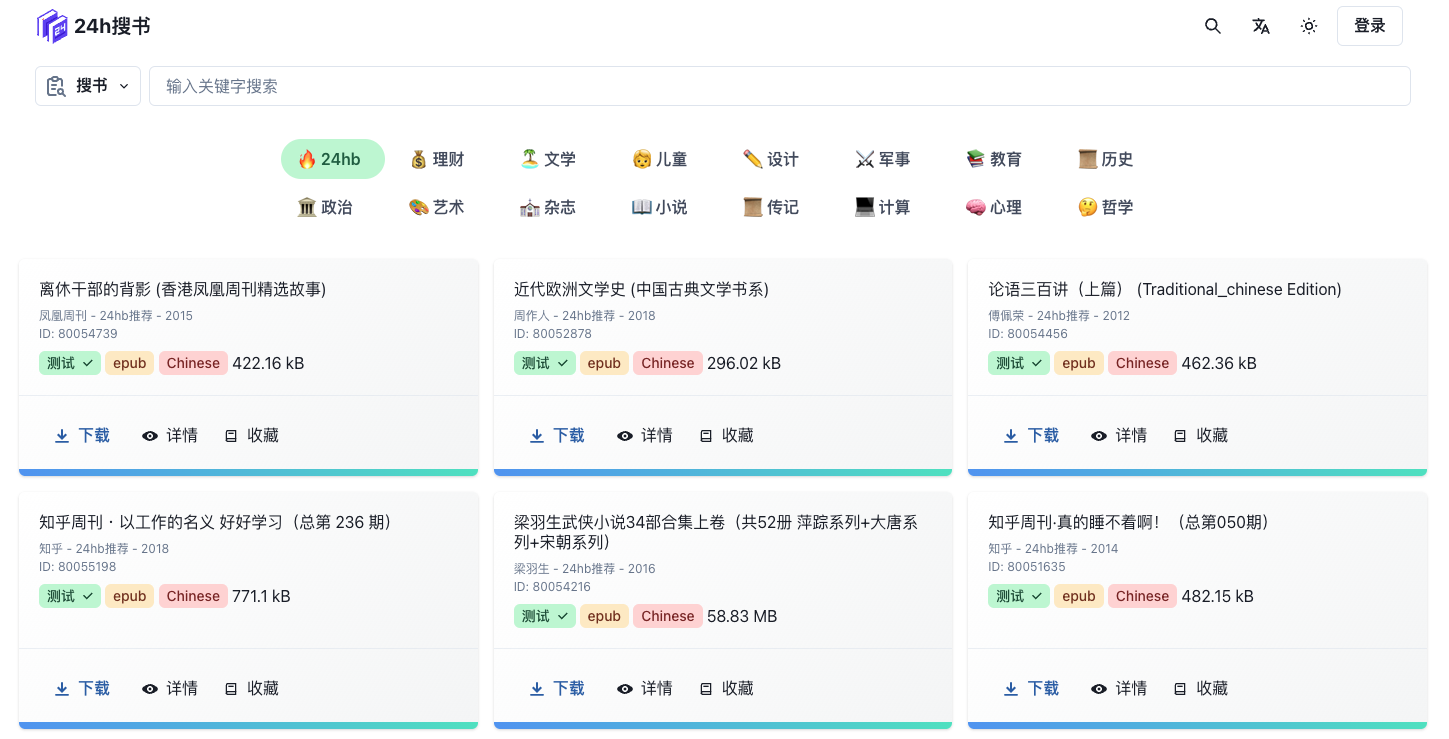The height and width of the screenshot is (739, 1449).
Task: Download 知乎周刊·真的睡不着啊
Action: pos(1031,688)
